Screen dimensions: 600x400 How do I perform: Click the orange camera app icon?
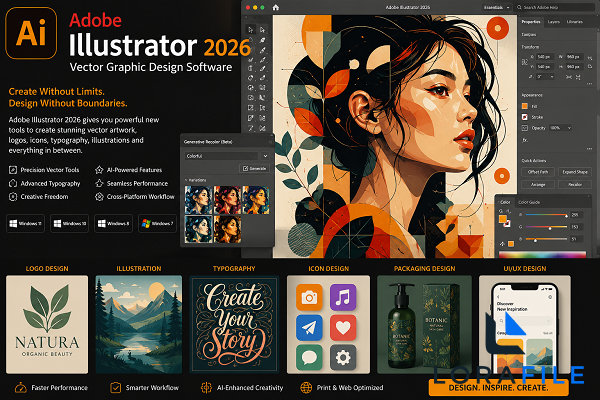pos(309,297)
